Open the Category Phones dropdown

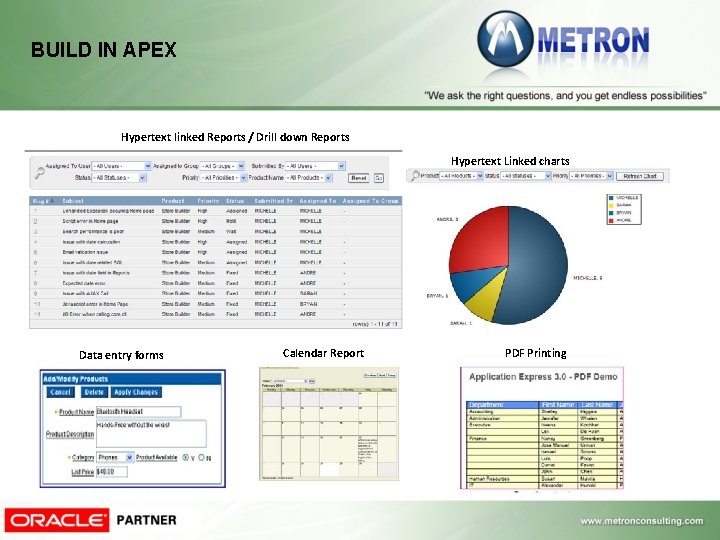[115, 457]
